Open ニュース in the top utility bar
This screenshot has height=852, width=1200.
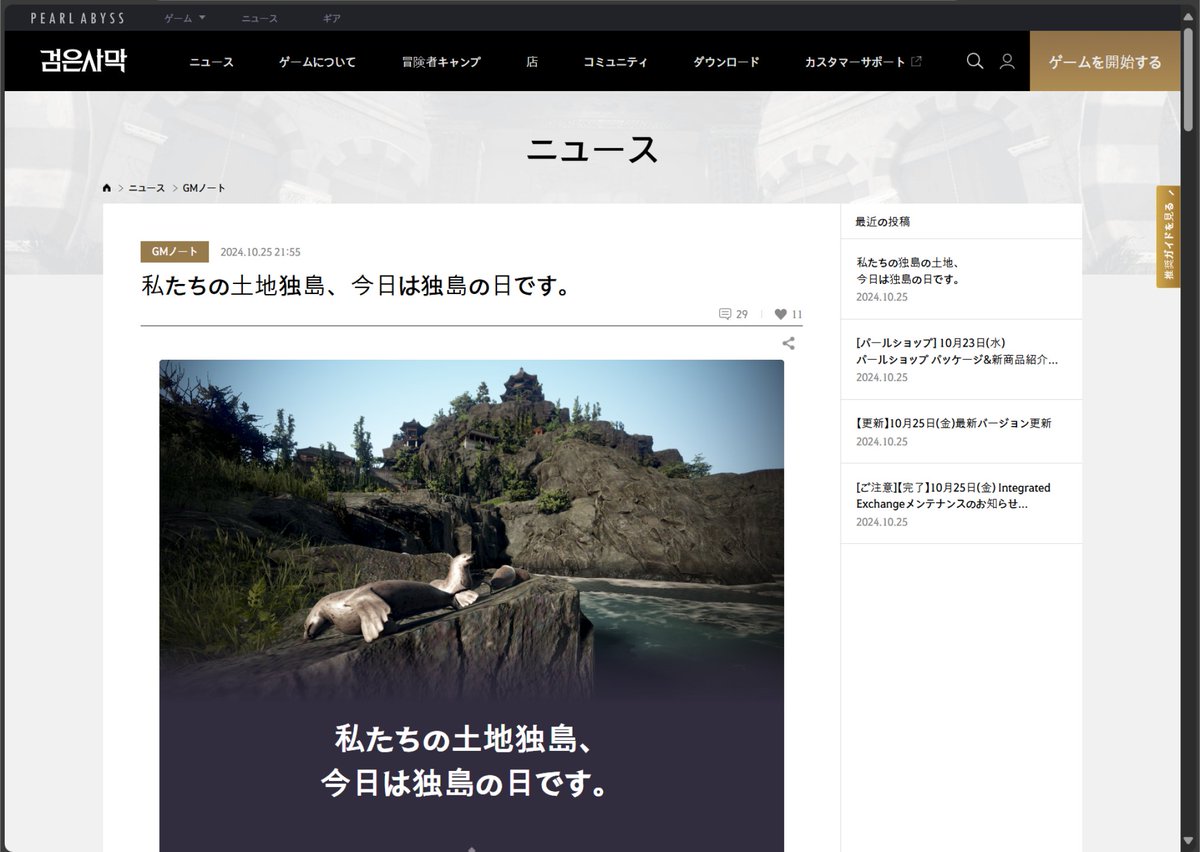[x=260, y=18]
